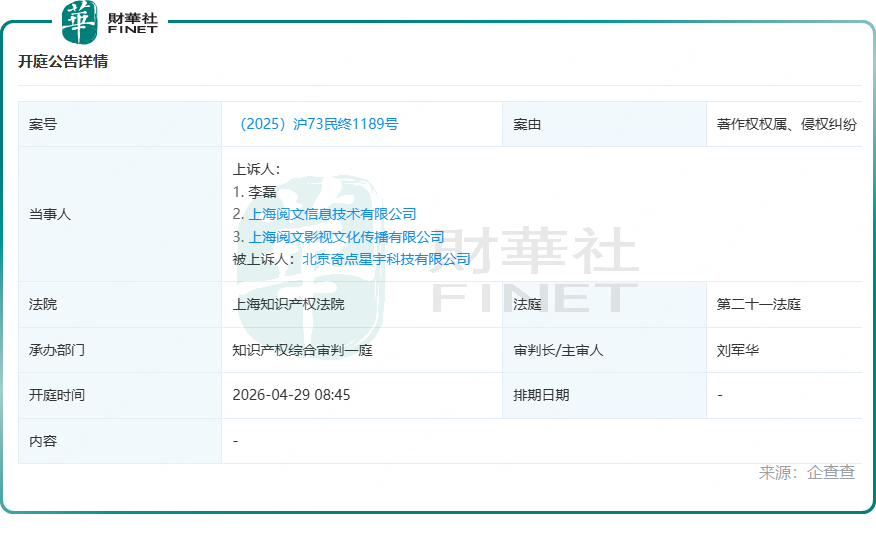Click the 法院 label cell

[x=120, y=304]
